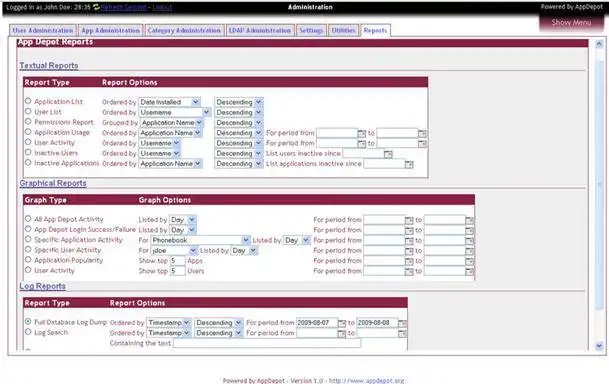This screenshot has height=384, width=609.
Task: Open calendar for Login Success/Failure start date
Action: [409, 230]
